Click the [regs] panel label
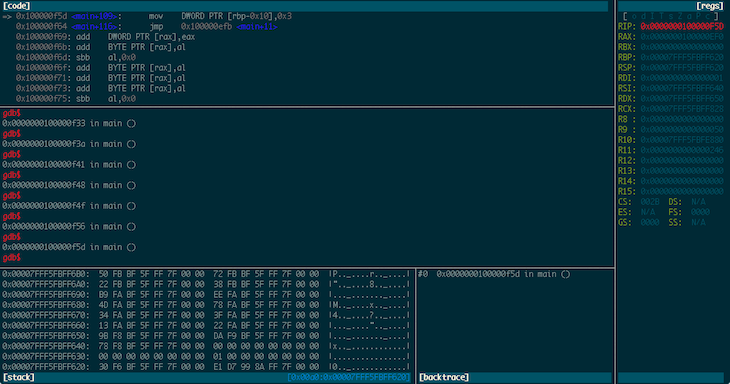The image size is (730, 384). [710, 6]
